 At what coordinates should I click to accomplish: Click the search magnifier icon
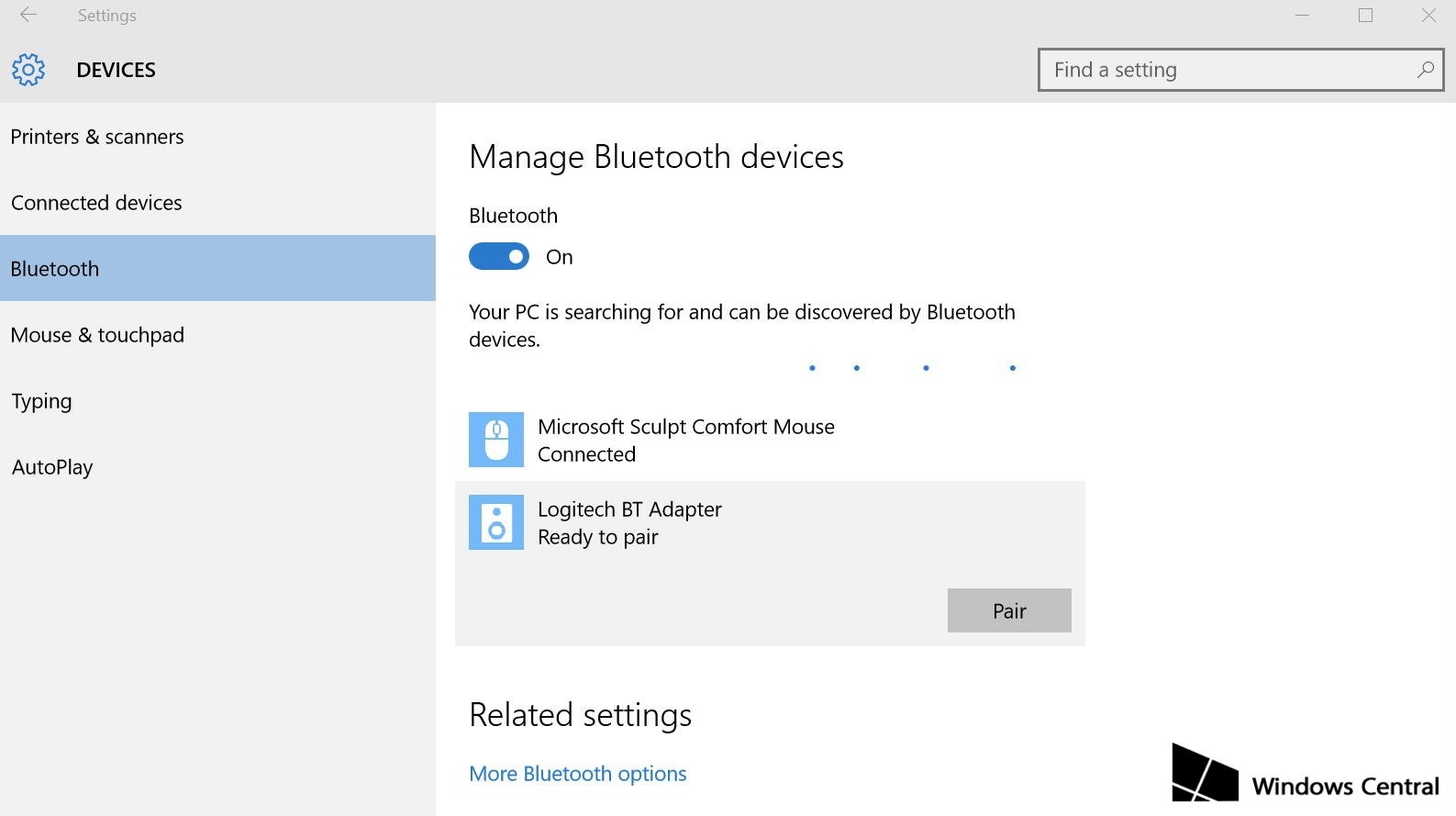tap(1425, 70)
